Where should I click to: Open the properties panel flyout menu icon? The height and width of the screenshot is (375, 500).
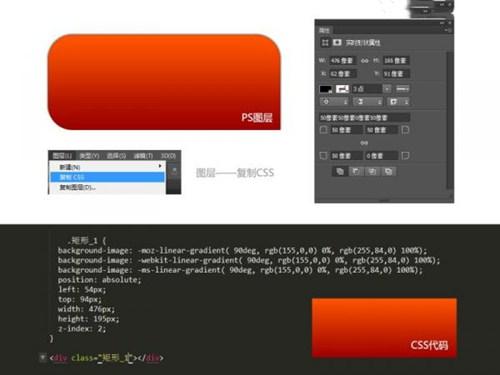click(449, 30)
